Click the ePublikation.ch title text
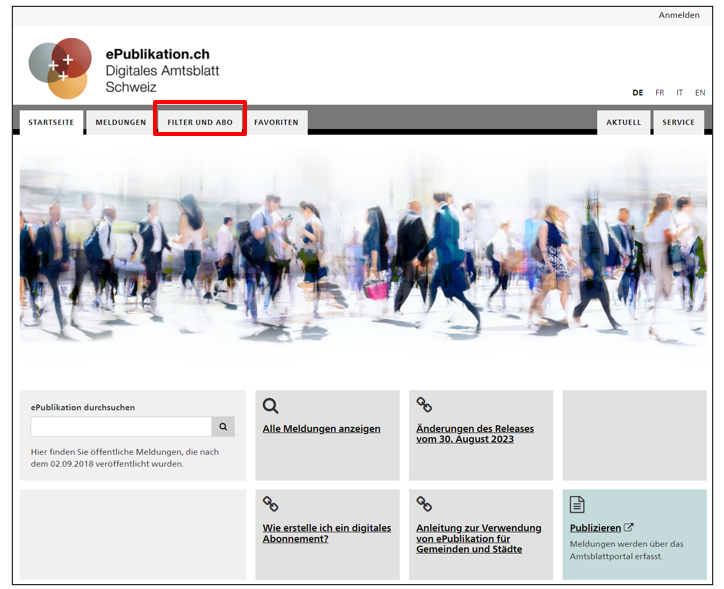This screenshot has height=589, width=724. [x=157, y=54]
